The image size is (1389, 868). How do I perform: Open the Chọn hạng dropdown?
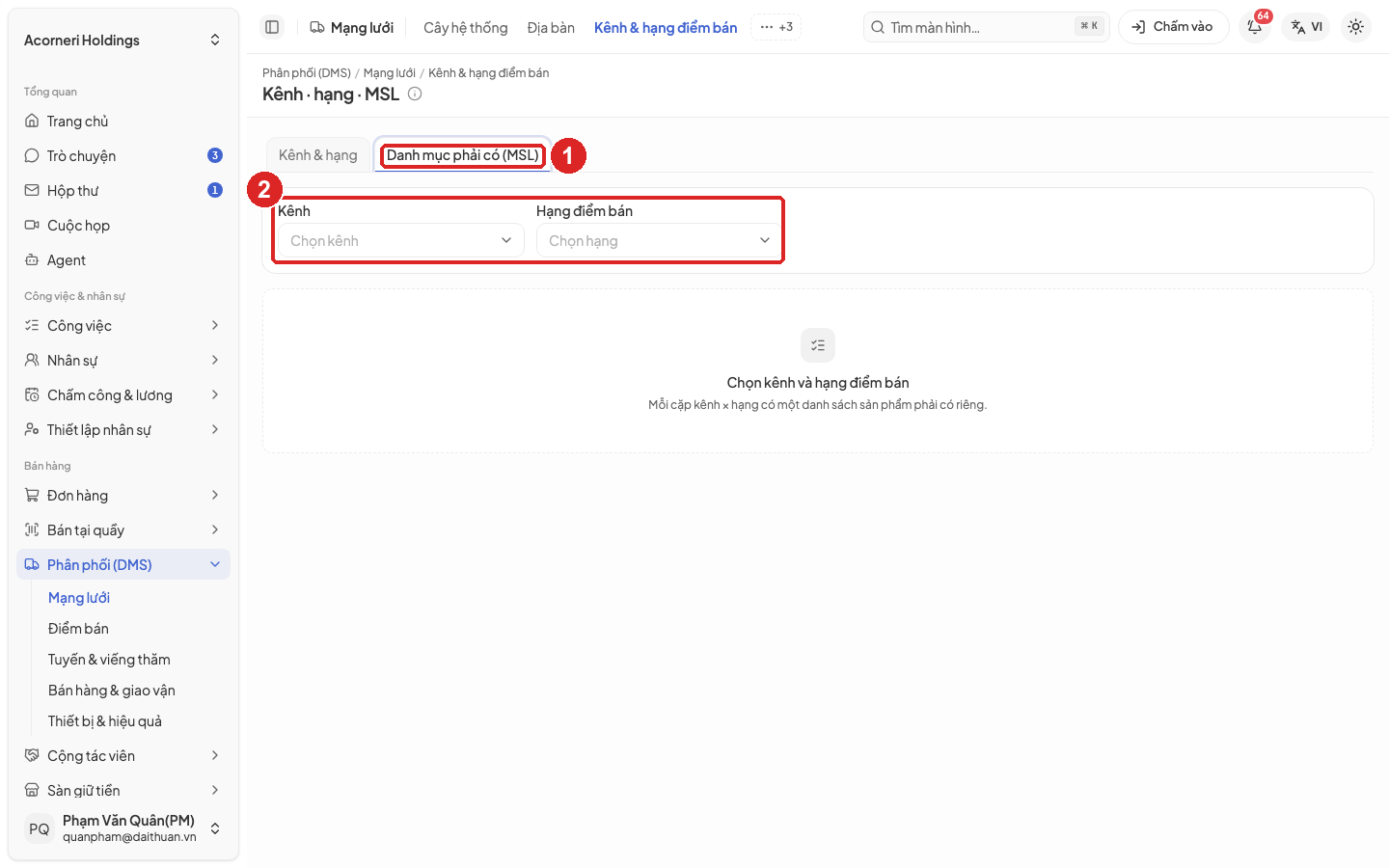[x=660, y=241]
